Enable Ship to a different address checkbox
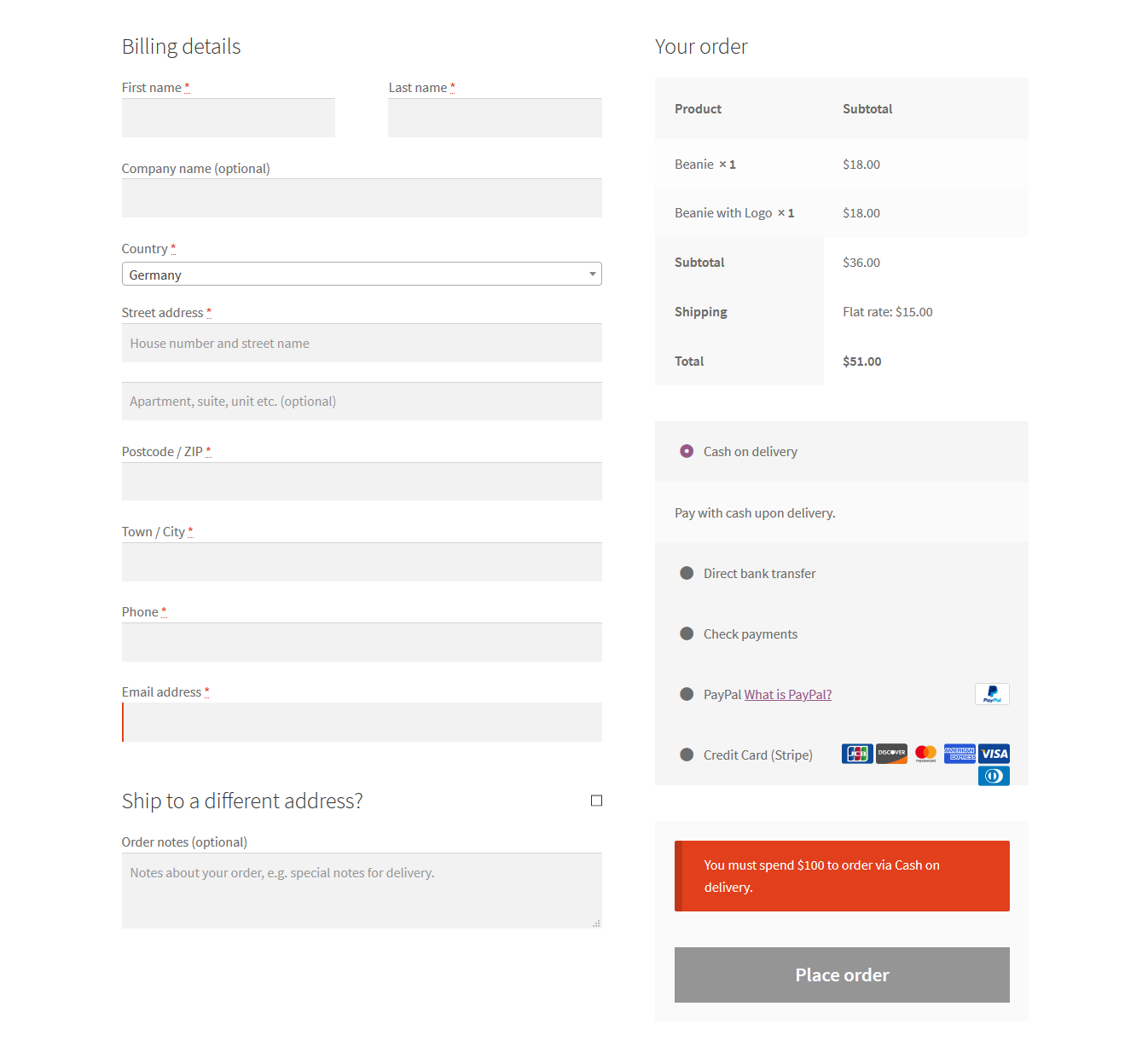This screenshot has width=1148, height=1047. click(x=596, y=801)
